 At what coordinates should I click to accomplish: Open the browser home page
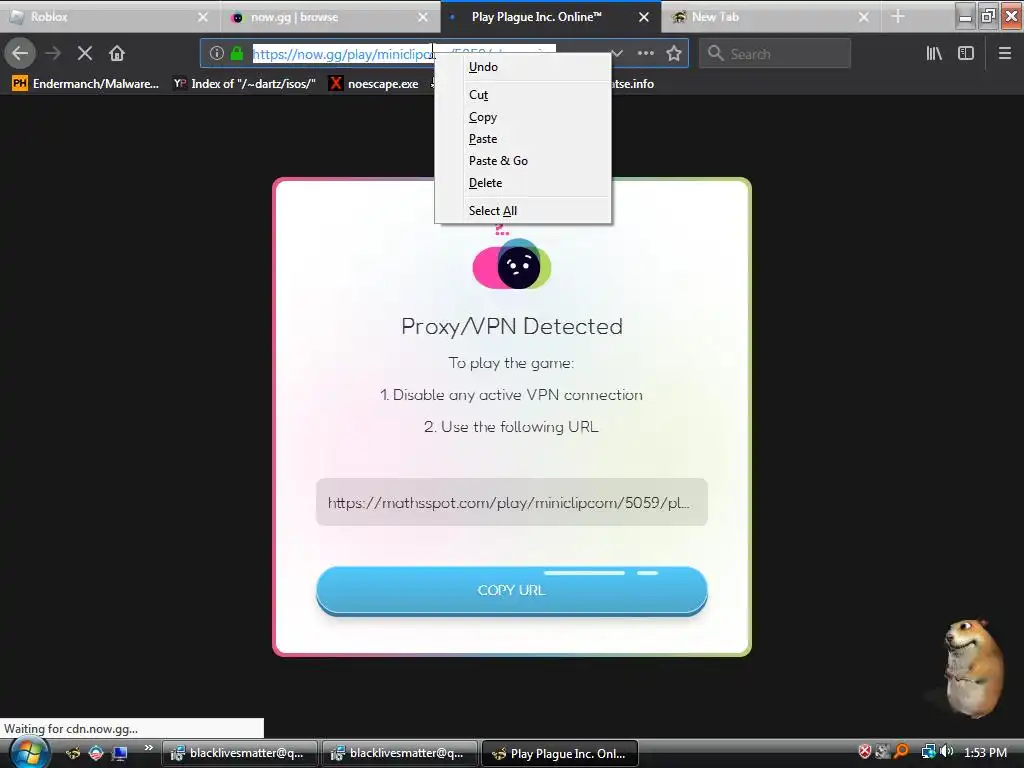pos(117,53)
